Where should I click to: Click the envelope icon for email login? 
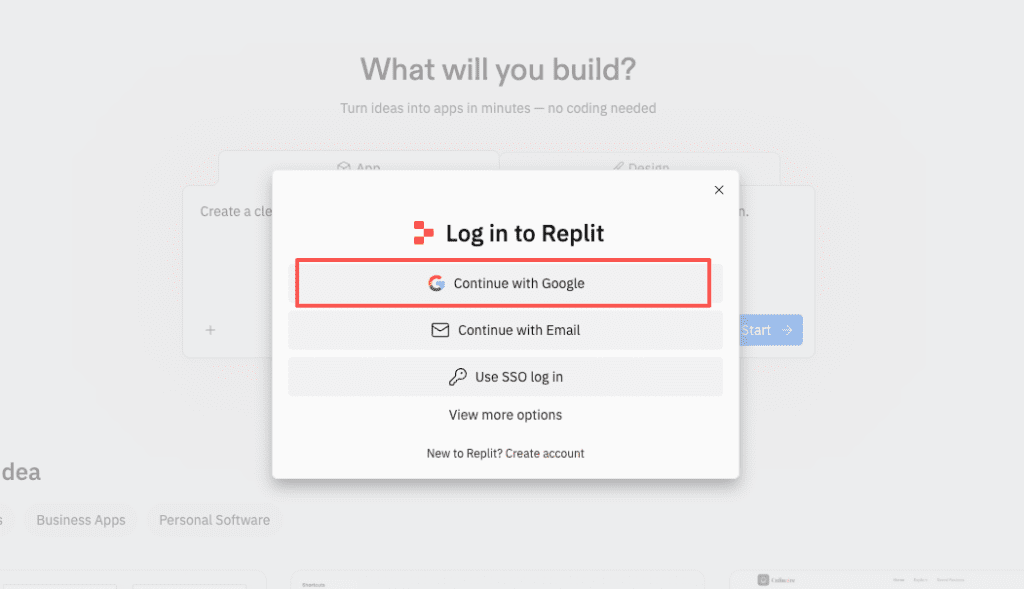coord(440,330)
